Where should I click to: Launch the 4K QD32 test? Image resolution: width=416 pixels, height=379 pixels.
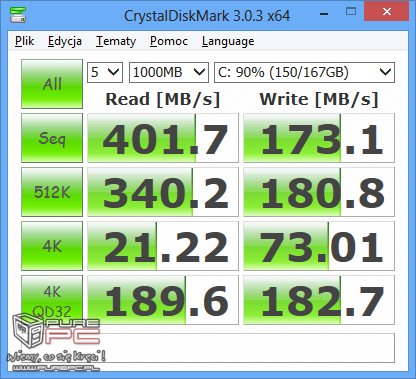click(52, 300)
